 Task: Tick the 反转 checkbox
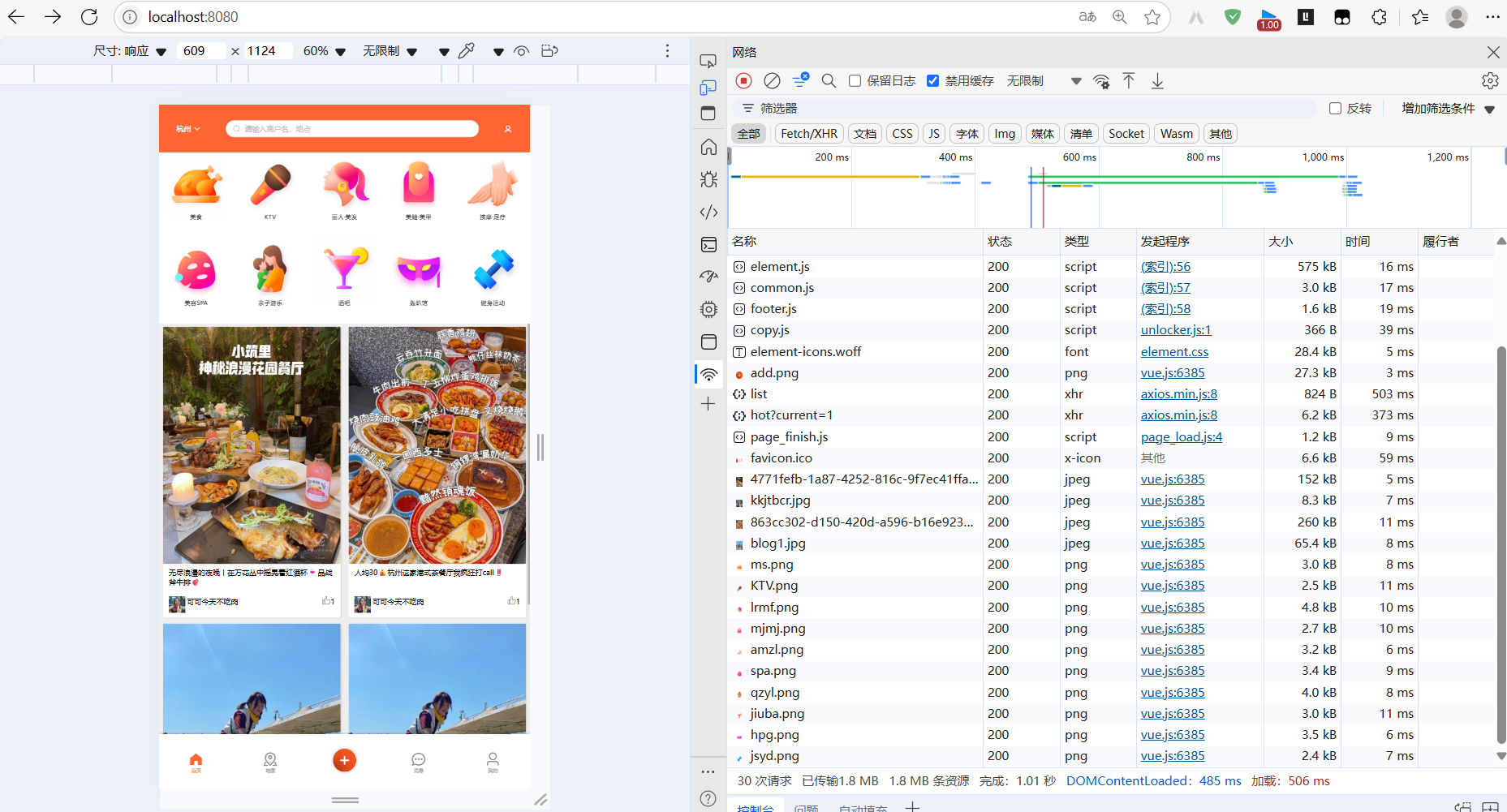click(1335, 108)
